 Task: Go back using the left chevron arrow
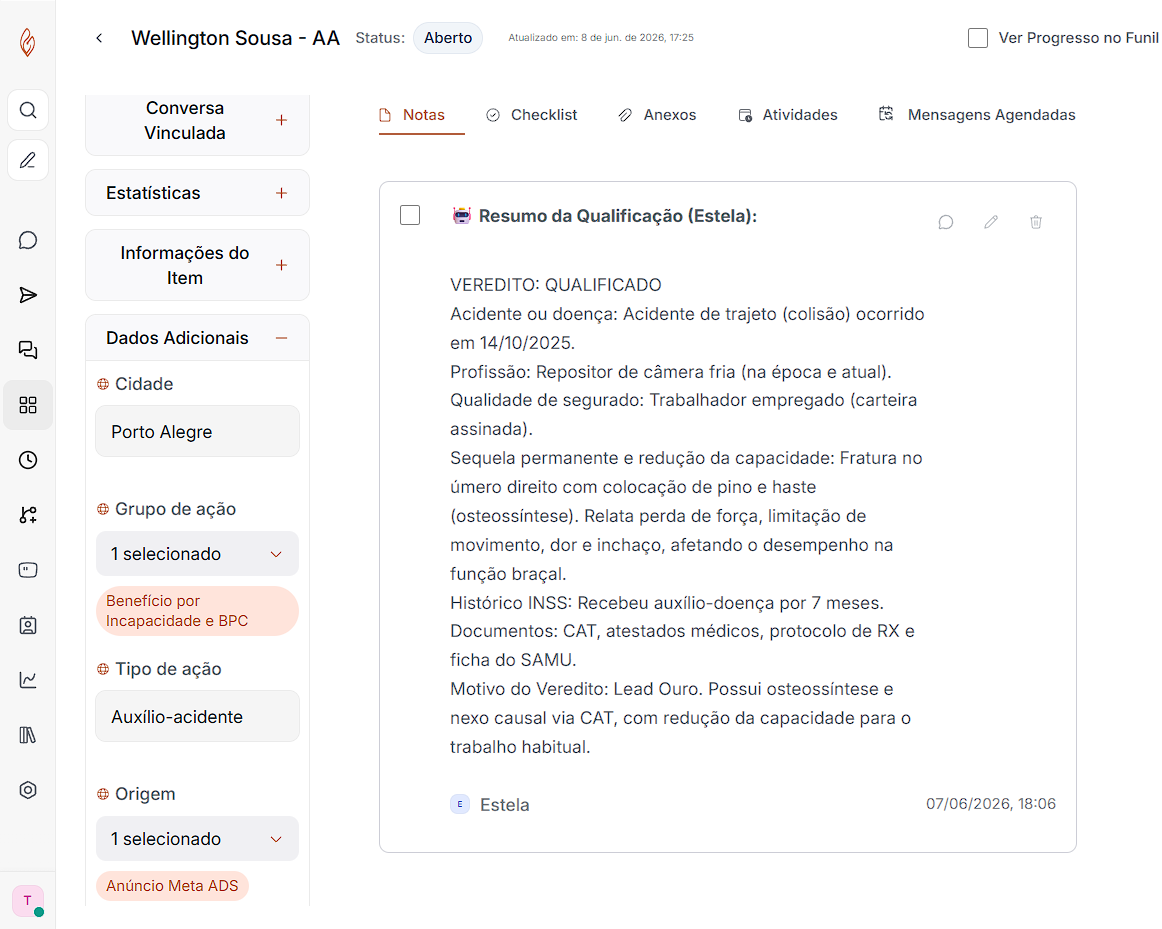99,38
